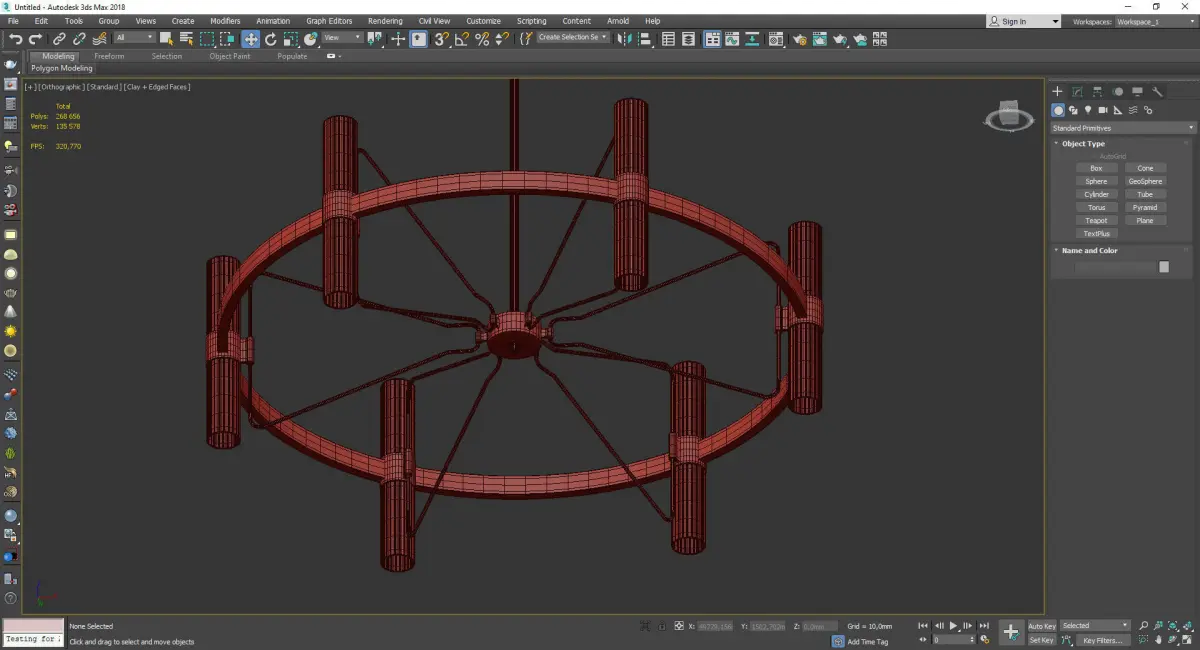This screenshot has width=1200, height=650.
Task: Click Add Time Tag in the status bar
Action: pos(867,641)
